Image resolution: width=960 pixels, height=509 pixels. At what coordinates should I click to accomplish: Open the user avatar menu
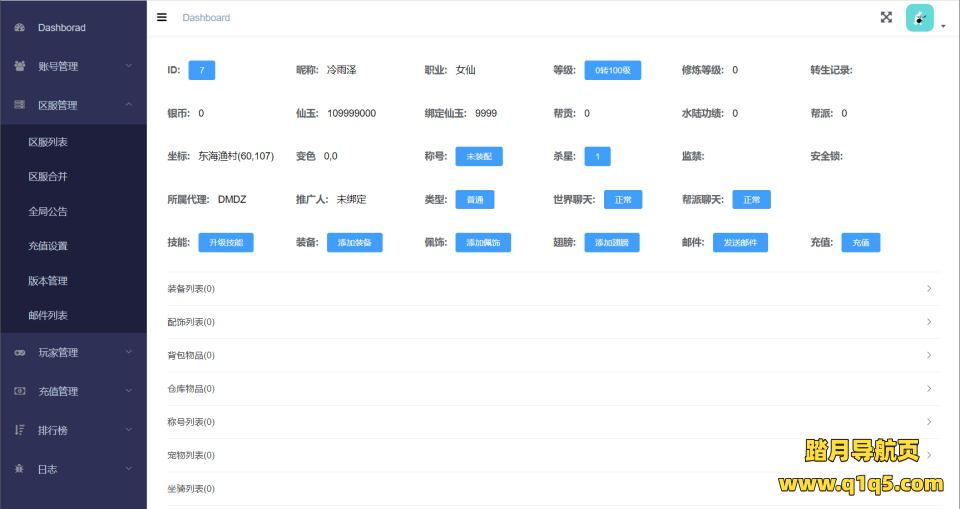coord(921,18)
